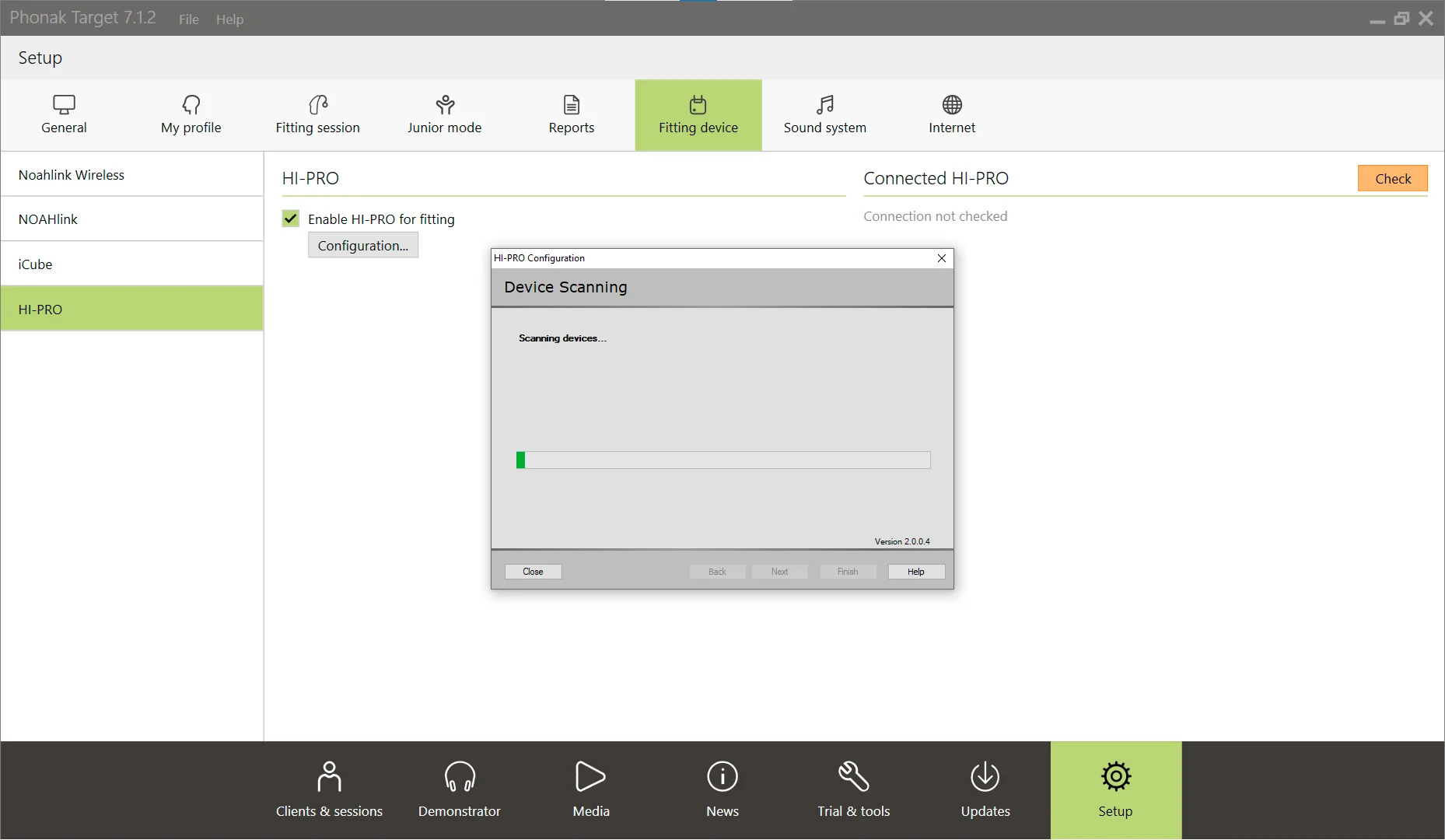Select iCube in device list
The image size is (1445, 840).
(131, 264)
